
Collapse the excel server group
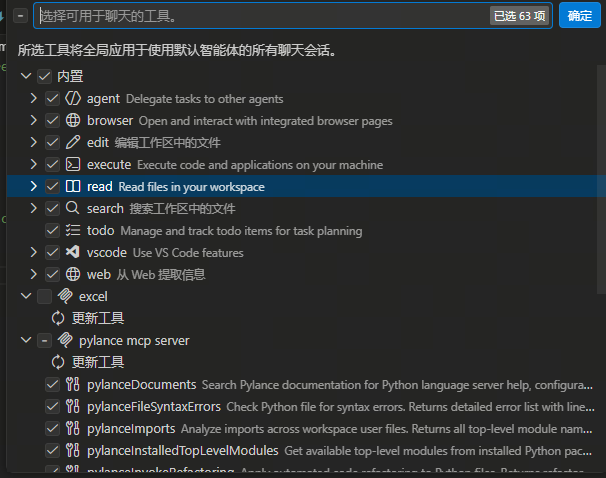tap(26, 296)
